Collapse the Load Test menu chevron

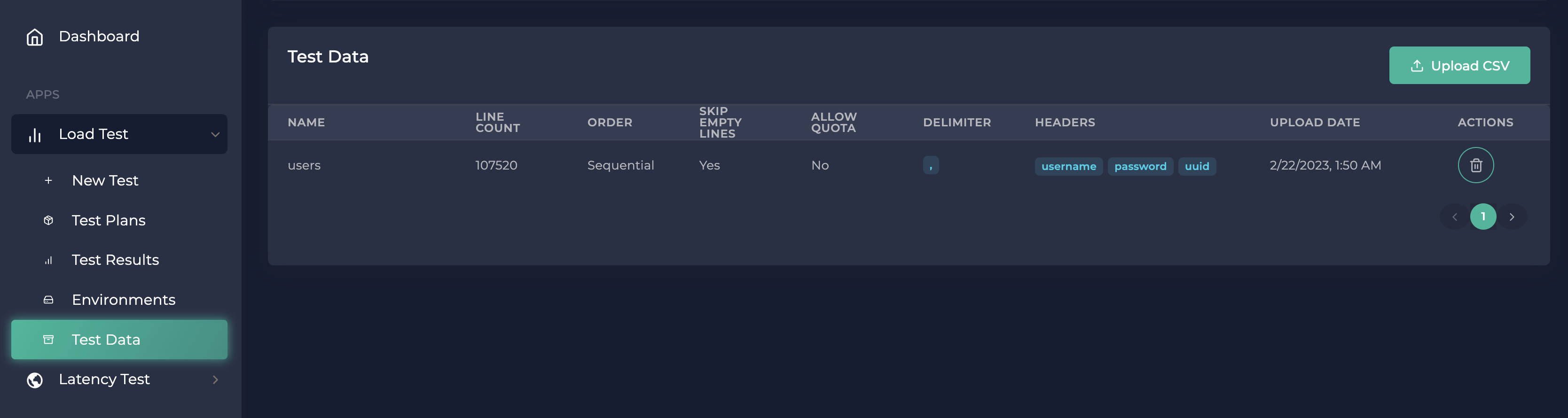(x=215, y=134)
